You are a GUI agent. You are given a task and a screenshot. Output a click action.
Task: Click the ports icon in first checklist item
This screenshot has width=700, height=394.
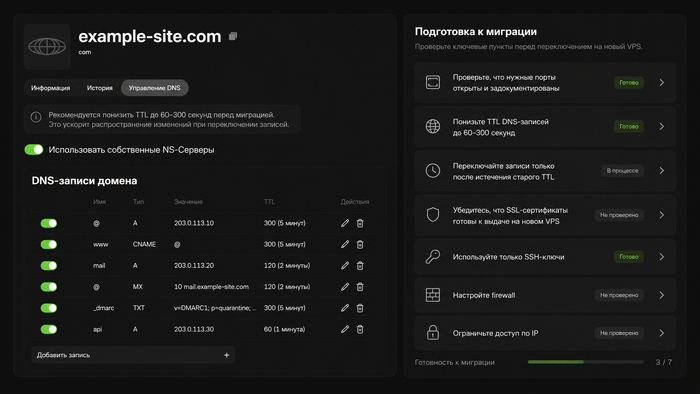point(433,83)
